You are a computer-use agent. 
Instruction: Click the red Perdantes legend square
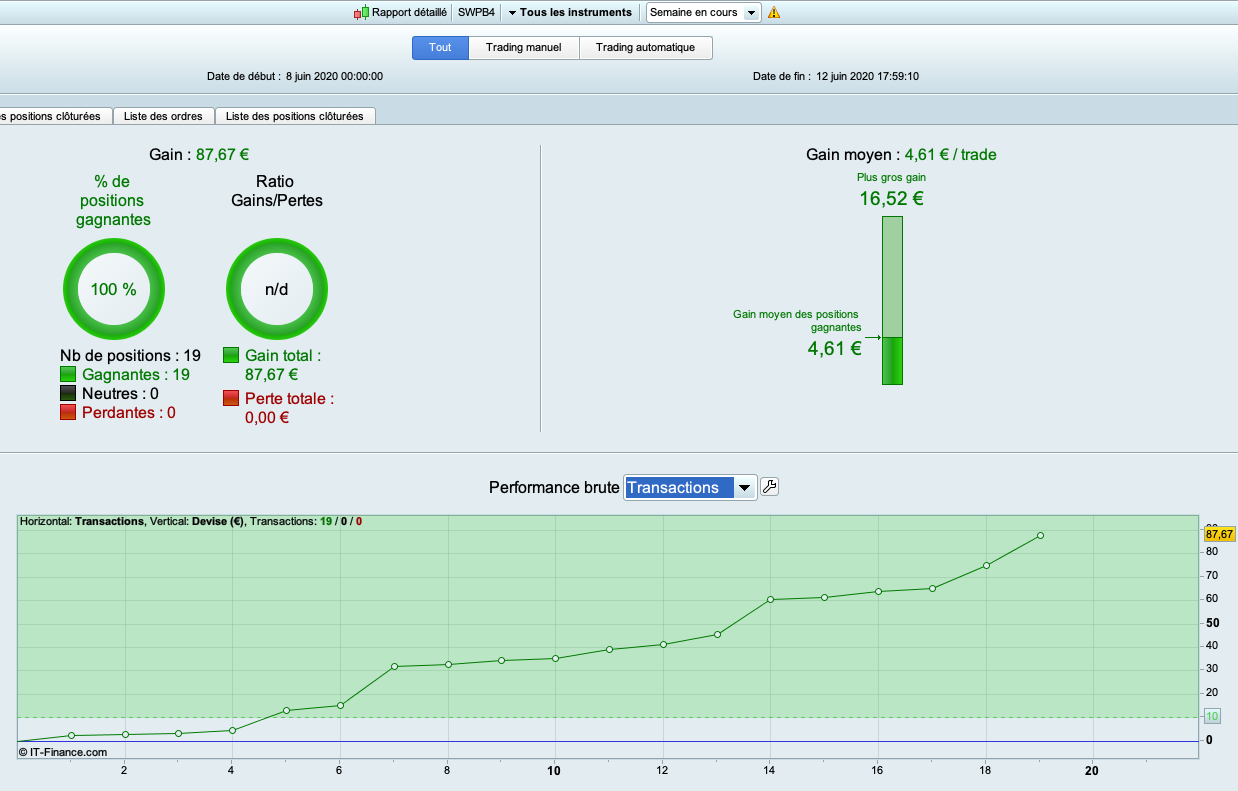click(68, 412)
